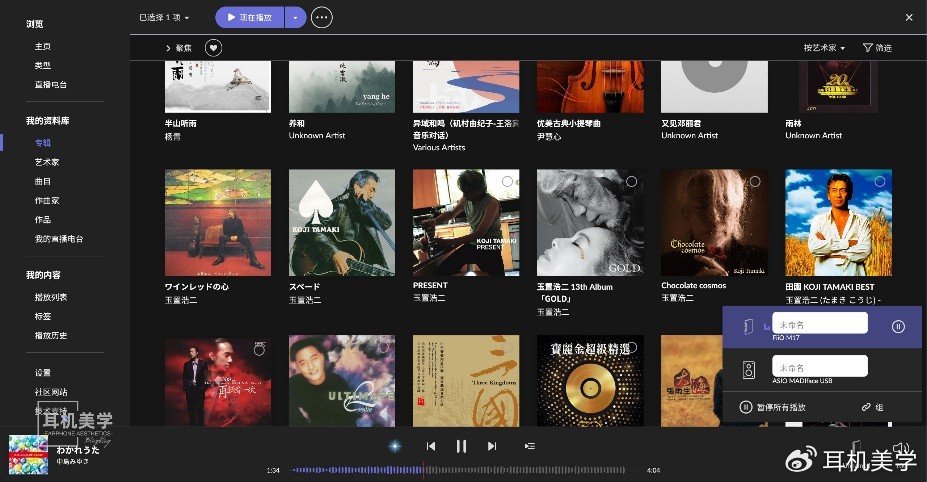This screenshot has width=927, height=482.
Task: Click the signal path star icon
Action: pos(394,446)
